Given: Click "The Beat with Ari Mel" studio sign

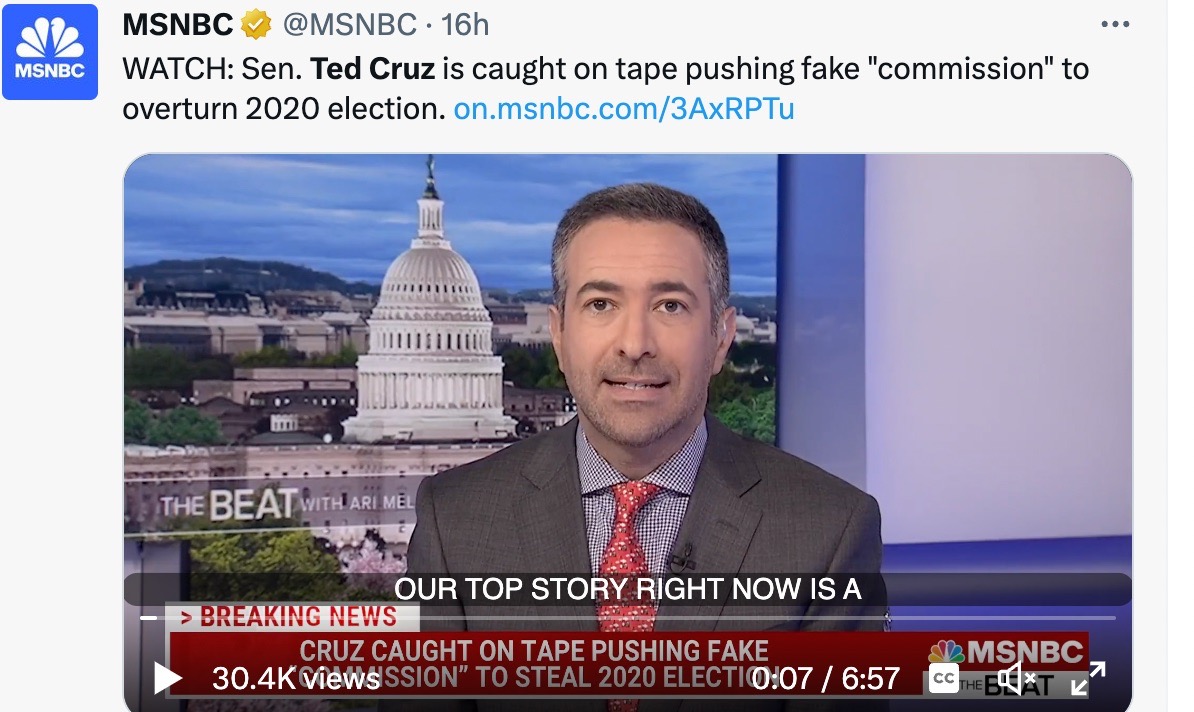Looking at the screenshot, I should click(x=287, y=504).
